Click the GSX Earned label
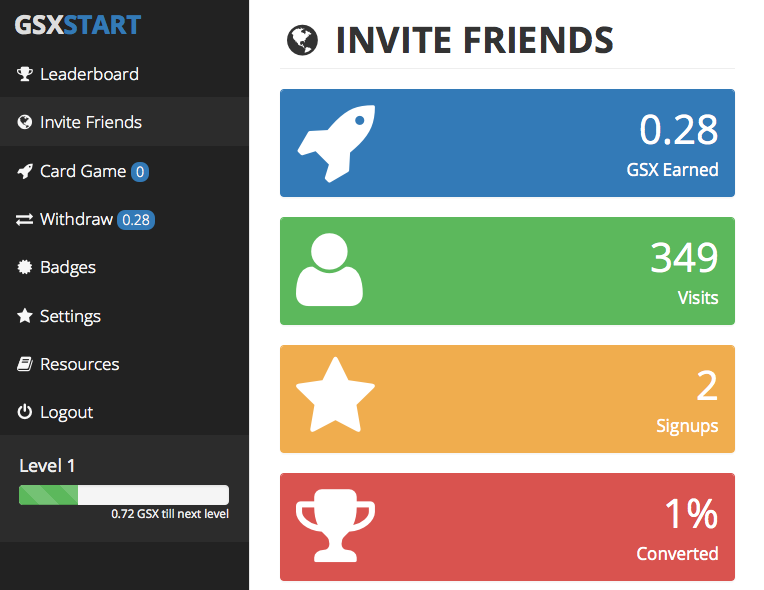The width and height of the screenshot is (764, 590). coord(672,170)
